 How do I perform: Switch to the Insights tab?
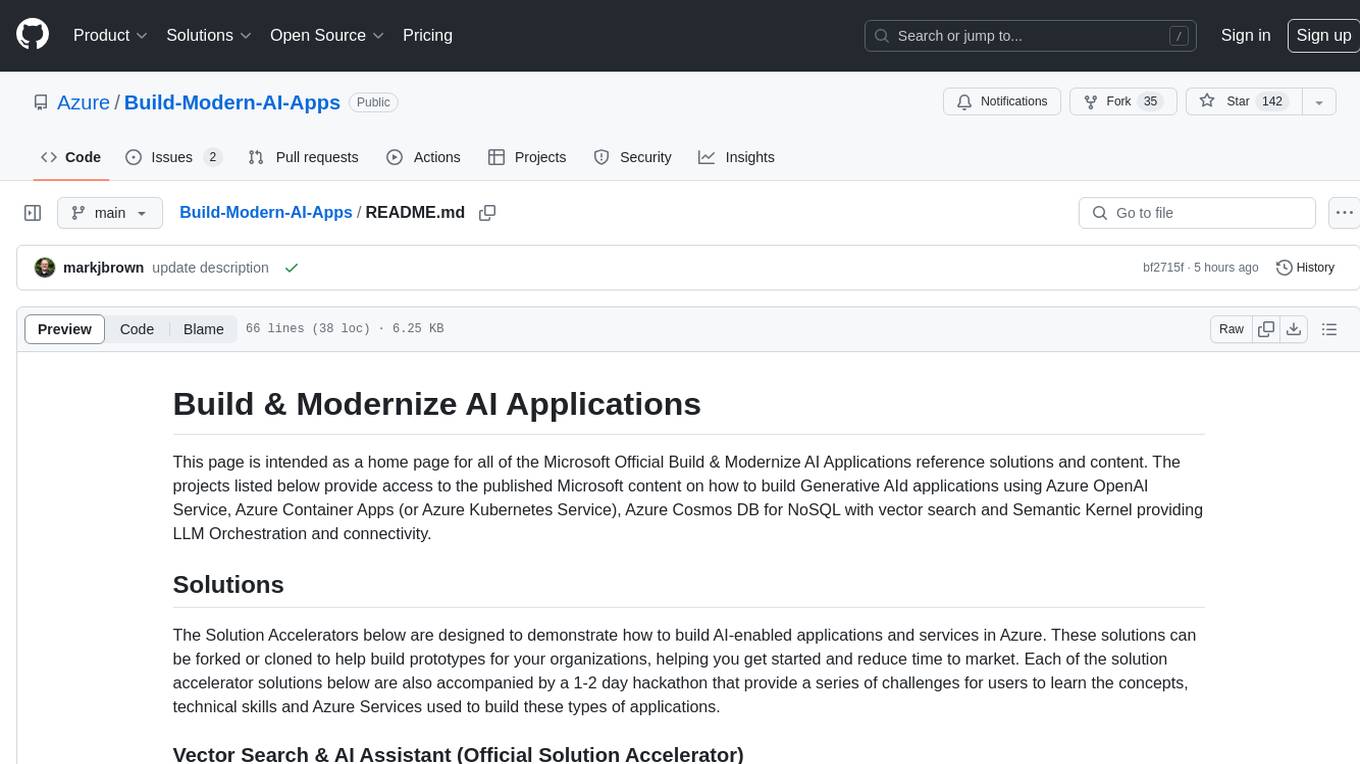tap(736, 157)
